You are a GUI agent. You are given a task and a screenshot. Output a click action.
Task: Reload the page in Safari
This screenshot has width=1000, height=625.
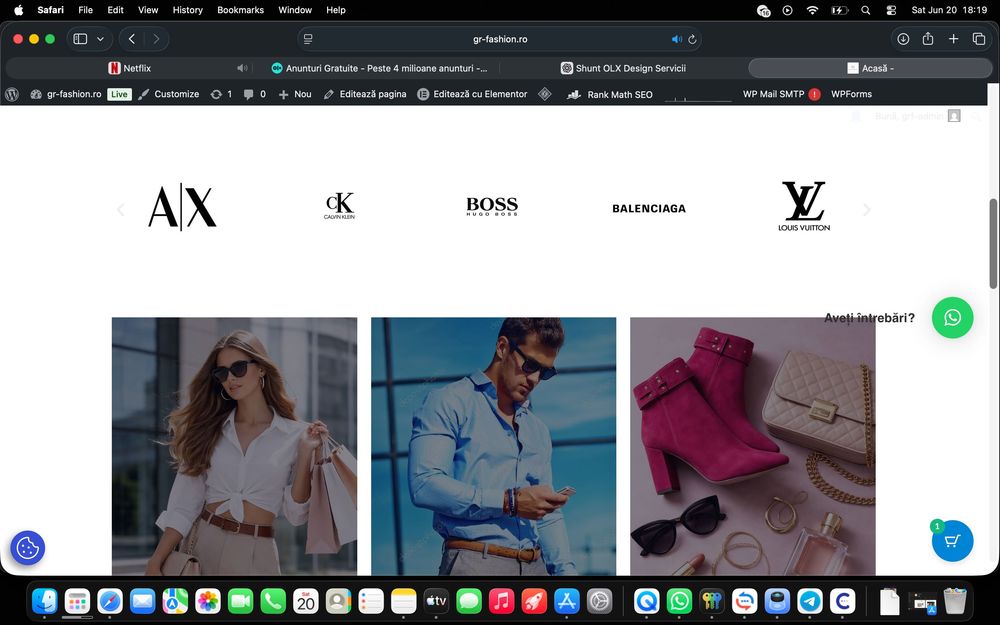(692, 39)
